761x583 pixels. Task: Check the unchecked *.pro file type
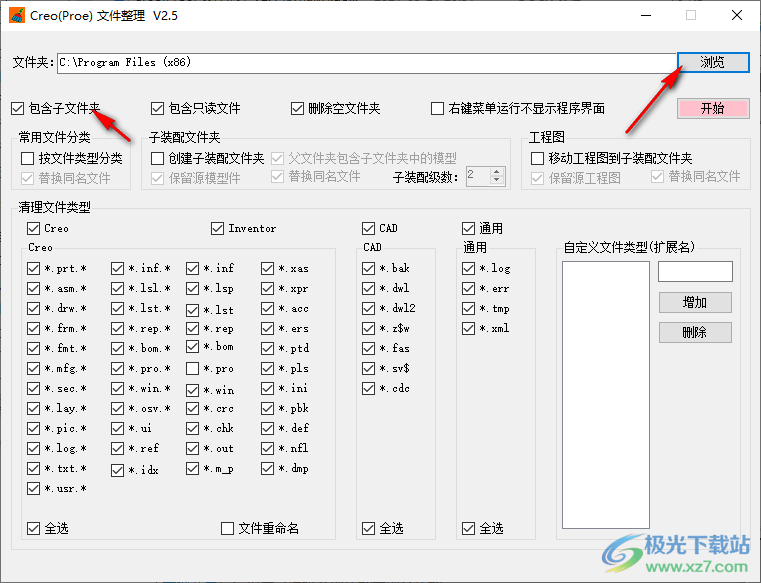click(193, 368)
